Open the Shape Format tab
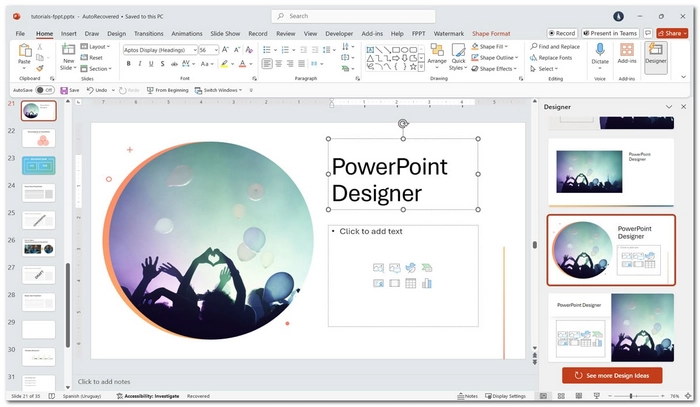 click(491, 33)
